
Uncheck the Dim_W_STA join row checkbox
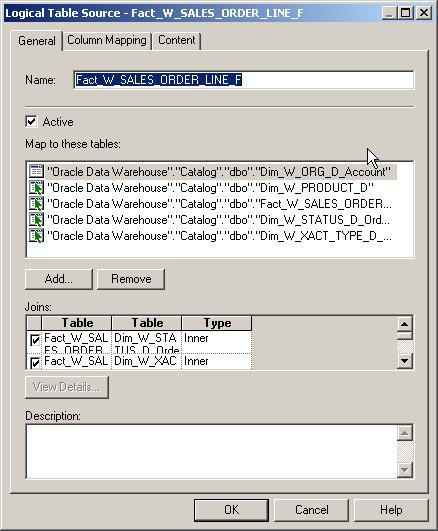tap(35, 340)
